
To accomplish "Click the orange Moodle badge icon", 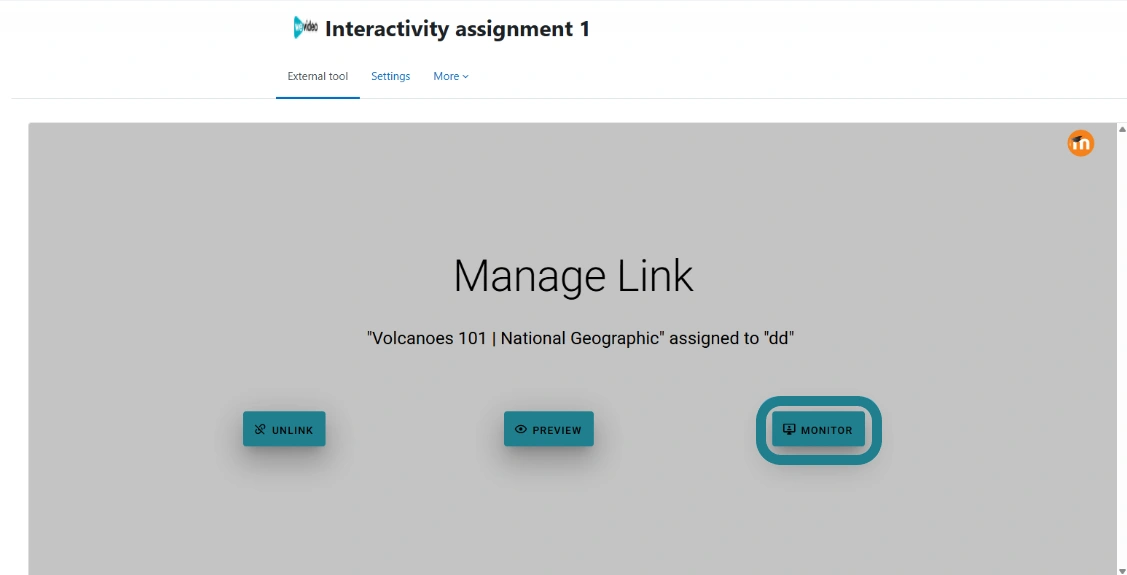I will point(1080,143).
